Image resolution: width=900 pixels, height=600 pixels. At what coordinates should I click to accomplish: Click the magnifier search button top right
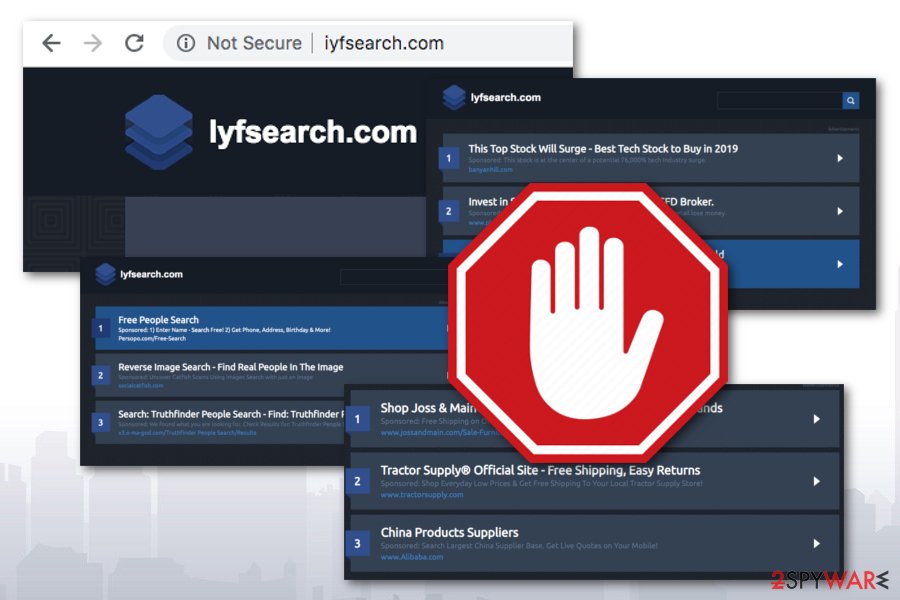(851, 100)
